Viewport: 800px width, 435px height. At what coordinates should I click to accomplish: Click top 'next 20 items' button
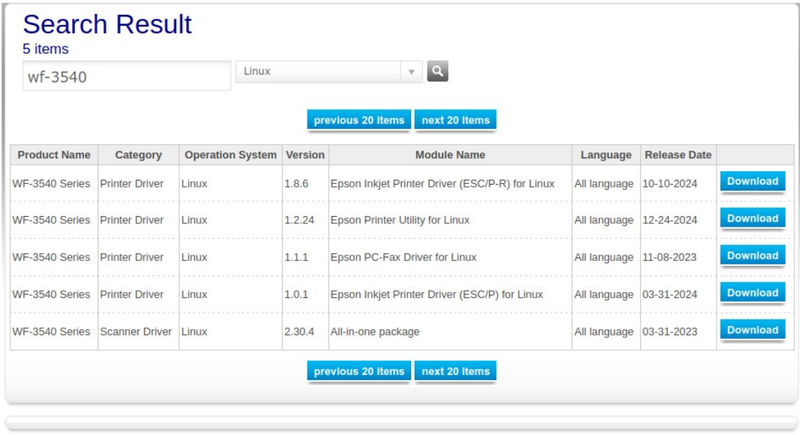tap(455, 120)
